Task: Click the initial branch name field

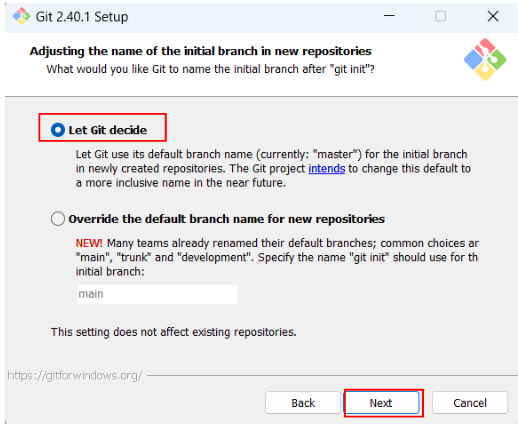Action: pos(157,294)
